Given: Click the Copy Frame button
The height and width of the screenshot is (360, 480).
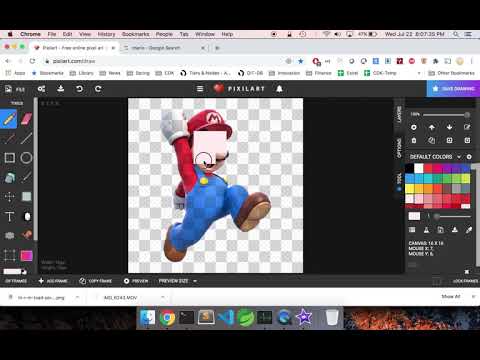Looking at the screenshot, I should tap(95, 281).
